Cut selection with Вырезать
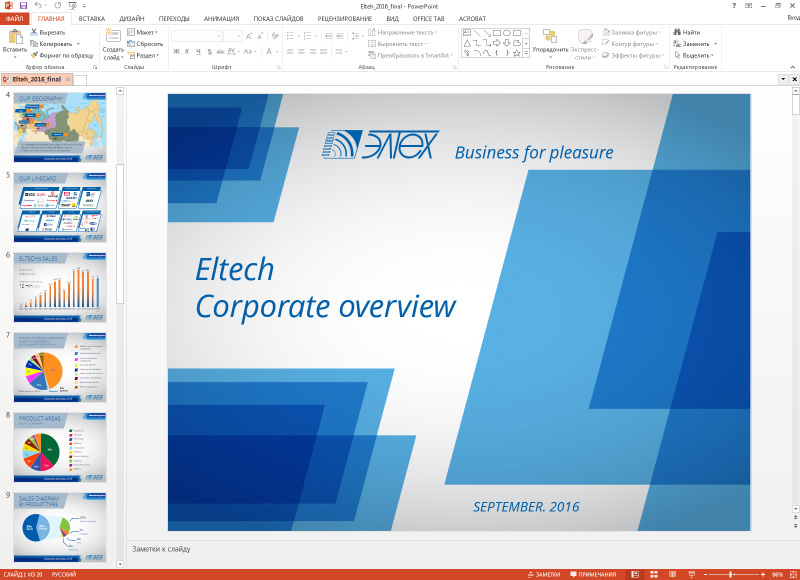The image size is (800, 580). click(48, 32)
